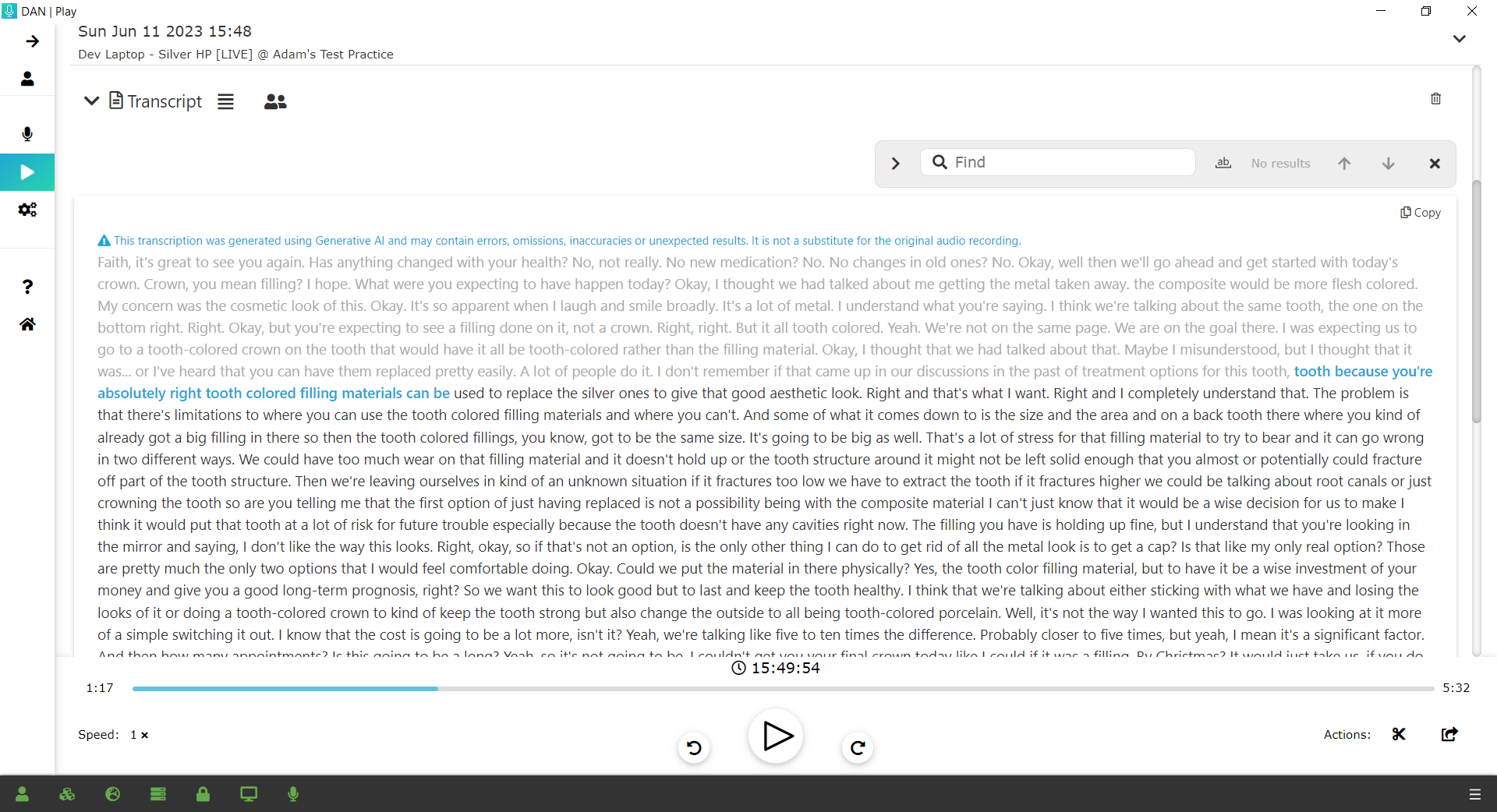Click the trash delete icon
The width and height of the screenshot is (1497, 812).
1435,99
